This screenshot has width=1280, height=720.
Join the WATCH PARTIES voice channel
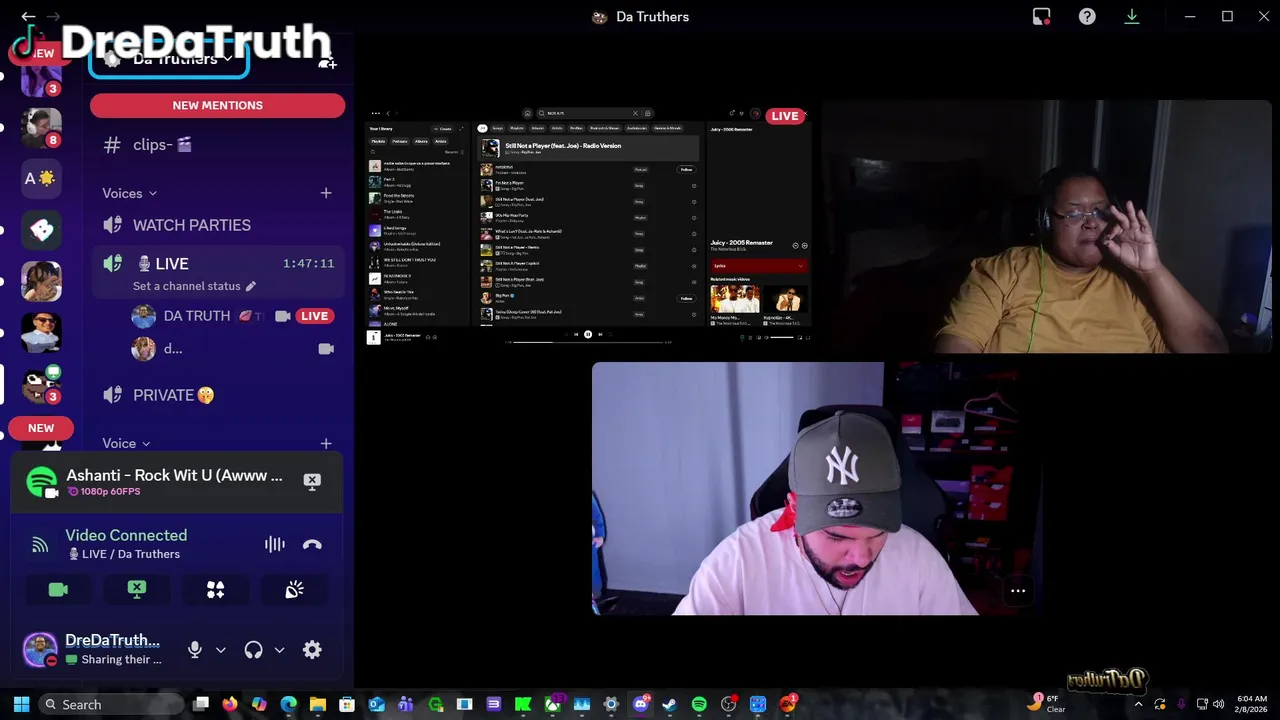217,225
